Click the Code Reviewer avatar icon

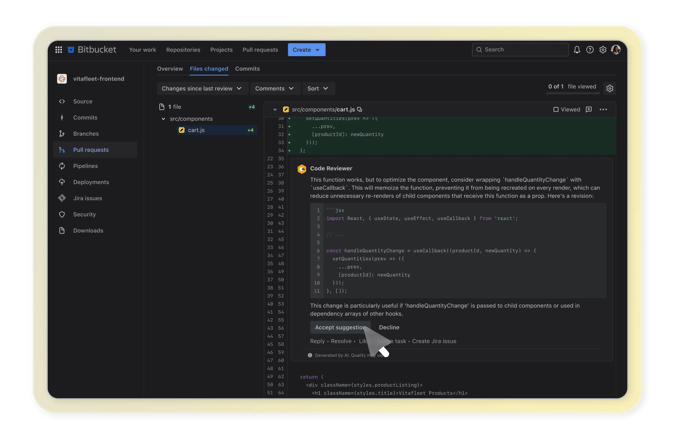pyautogui.click(x=302, y=169)
